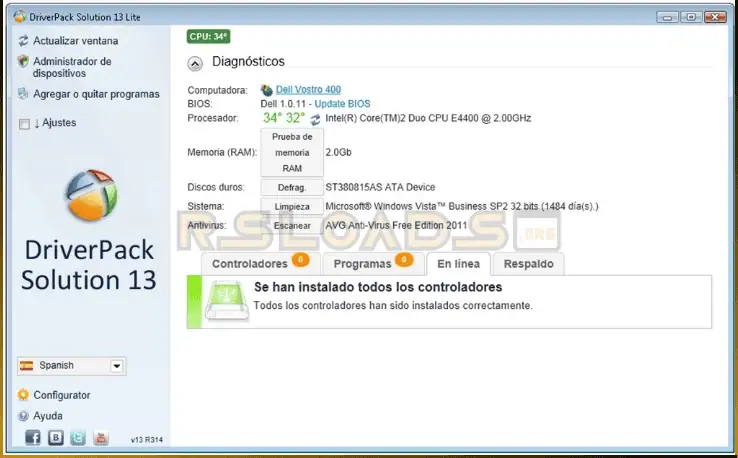The height and width of the screenshot is (458, 738).
Task: Minimize the DriverPack window
Action: [667, 17]
